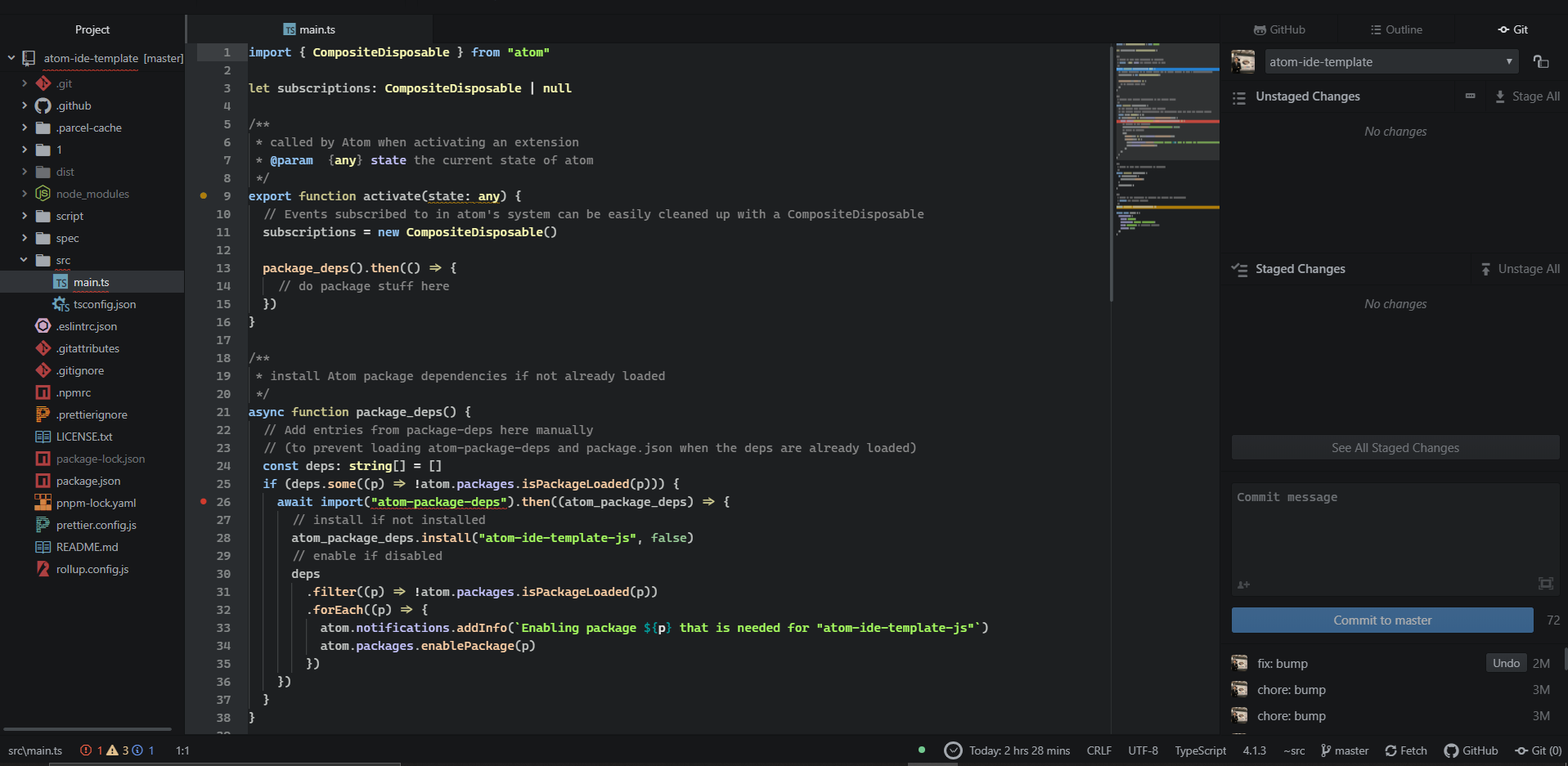
Task: Toggle the breakpoint marker on line 9
Action: pos(203,195)
